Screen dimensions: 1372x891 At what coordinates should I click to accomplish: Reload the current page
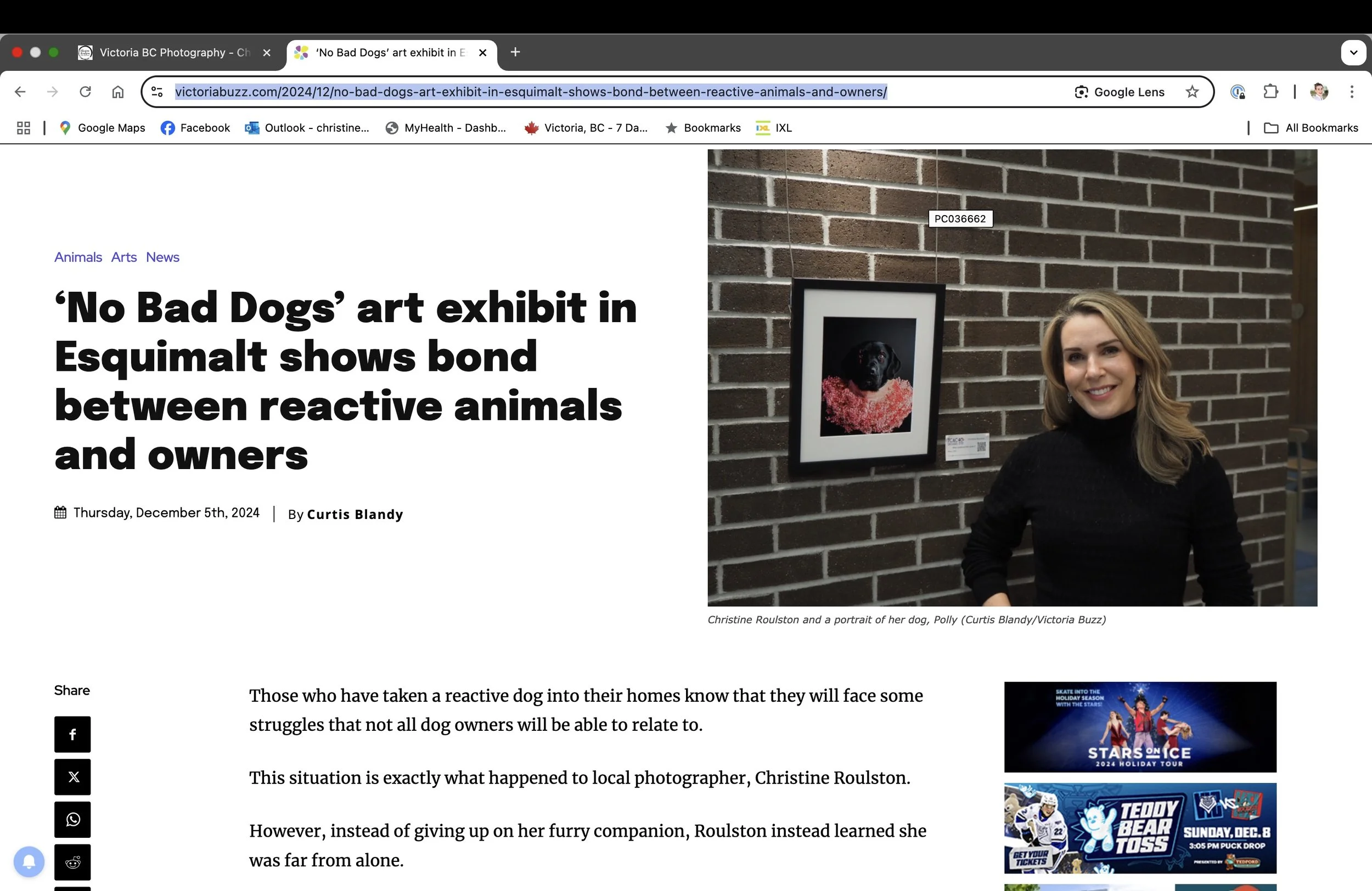(x=85, y=92)
